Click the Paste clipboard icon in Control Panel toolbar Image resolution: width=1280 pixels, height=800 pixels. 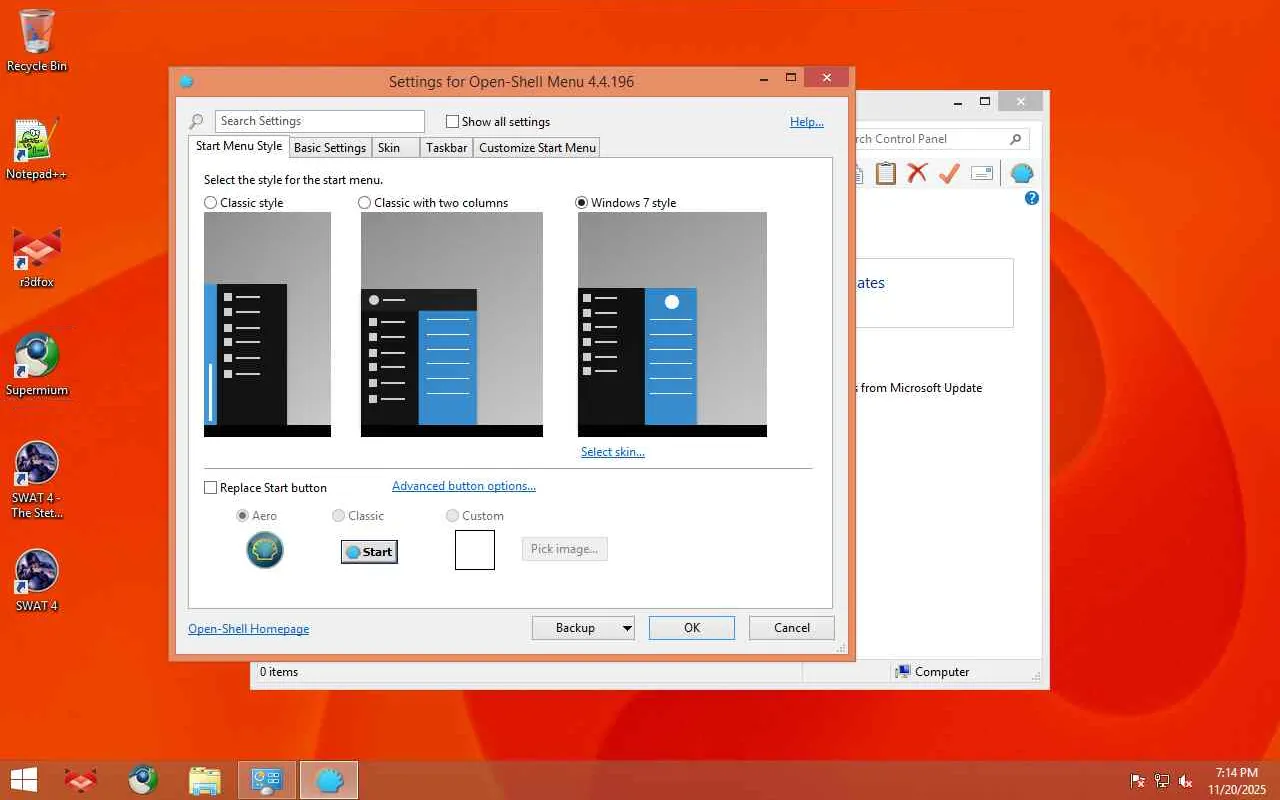coord(886,173)
